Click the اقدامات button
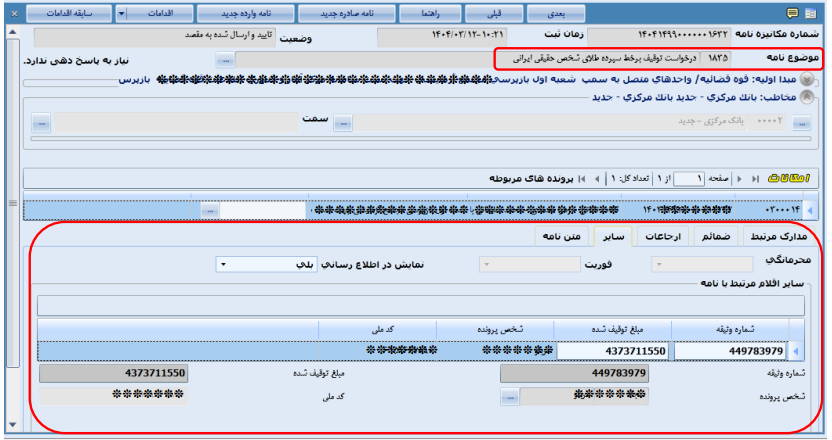The height and width of the screenshot is (440, 832). tap(160, 13)
